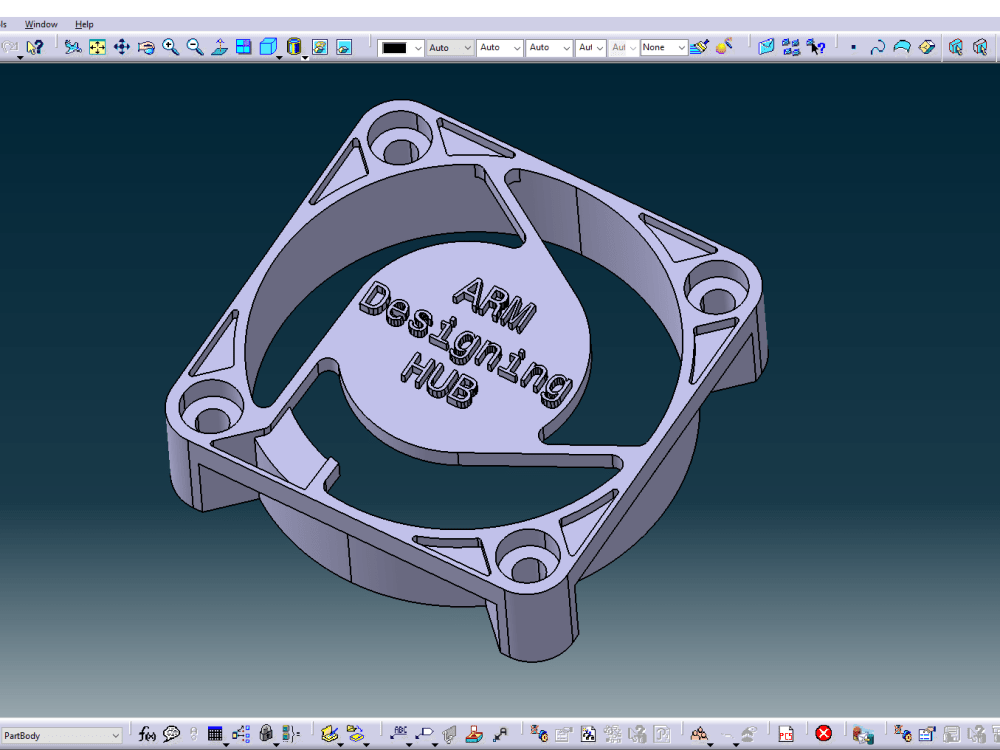Toggle the multi-view display mode

(x=245, y=46)
